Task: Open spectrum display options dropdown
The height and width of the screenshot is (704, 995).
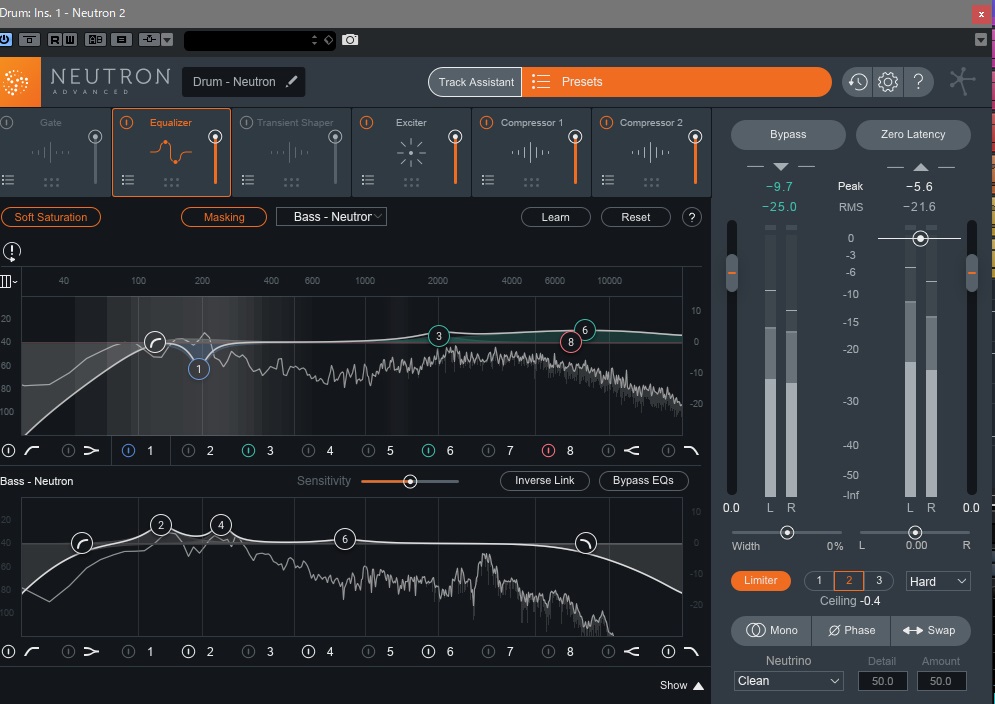Action: click(8, 281)
